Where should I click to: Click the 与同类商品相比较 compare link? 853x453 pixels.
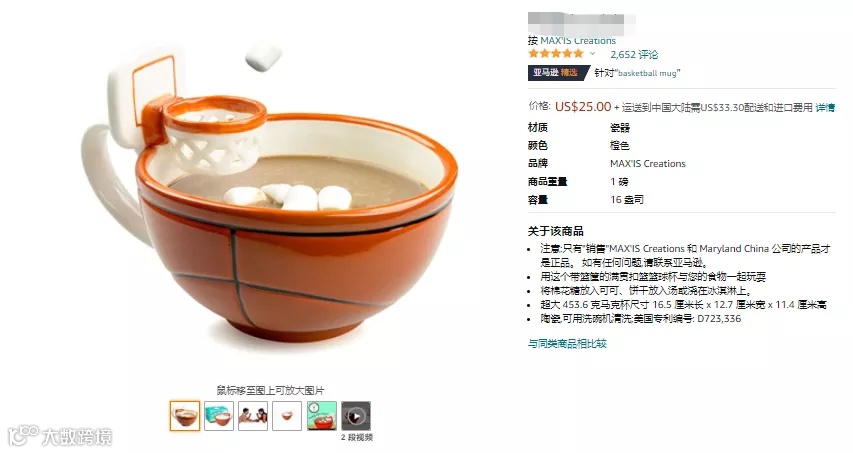click(x=567, y=344)
